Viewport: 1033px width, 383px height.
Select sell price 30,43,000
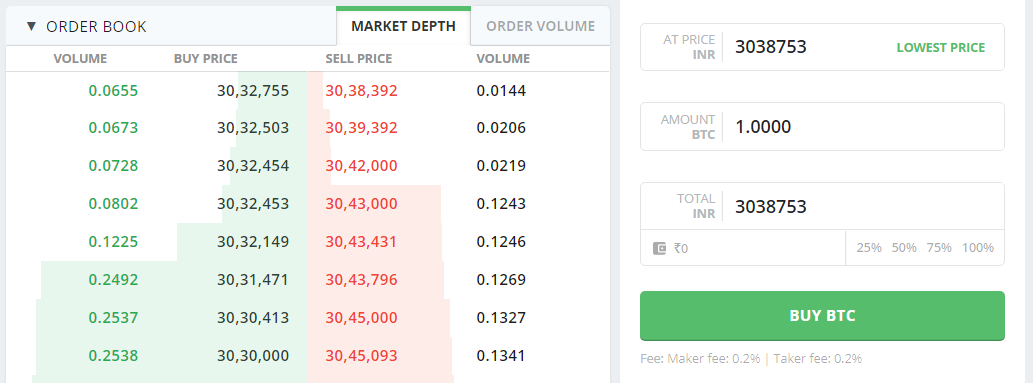coord(362,204)
